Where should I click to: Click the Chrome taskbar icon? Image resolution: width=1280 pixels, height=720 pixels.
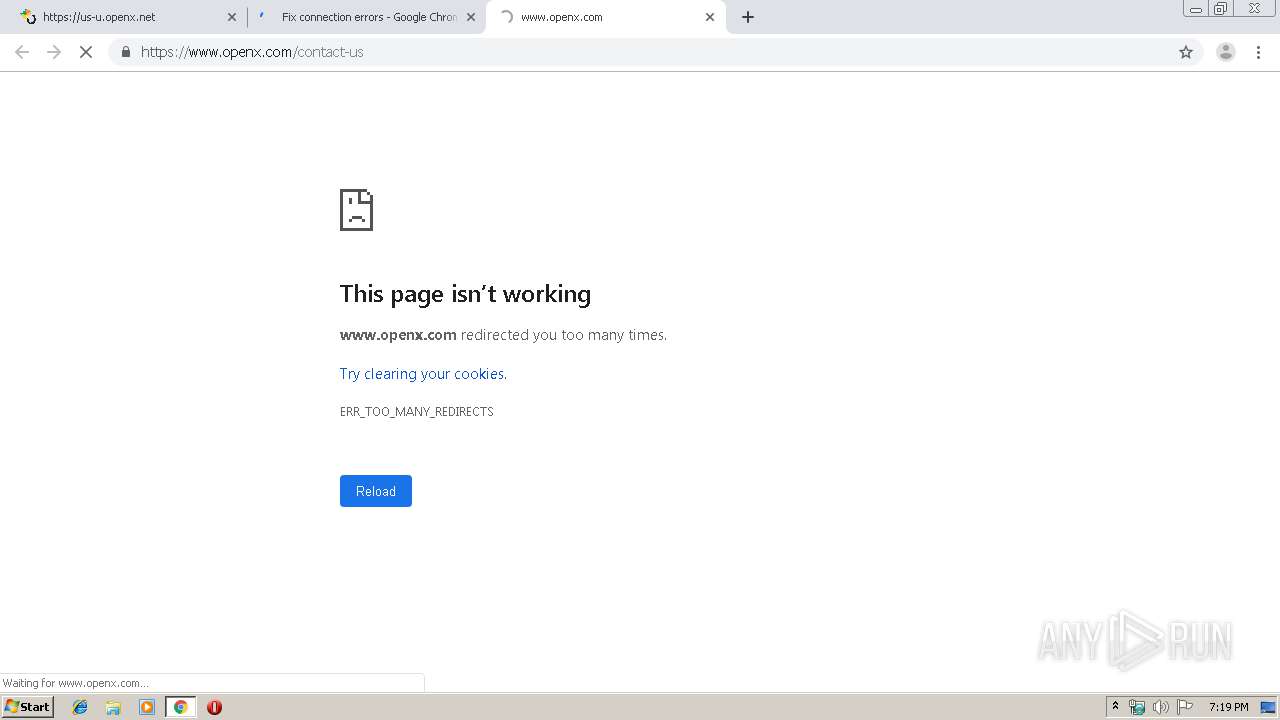(180, 707)
